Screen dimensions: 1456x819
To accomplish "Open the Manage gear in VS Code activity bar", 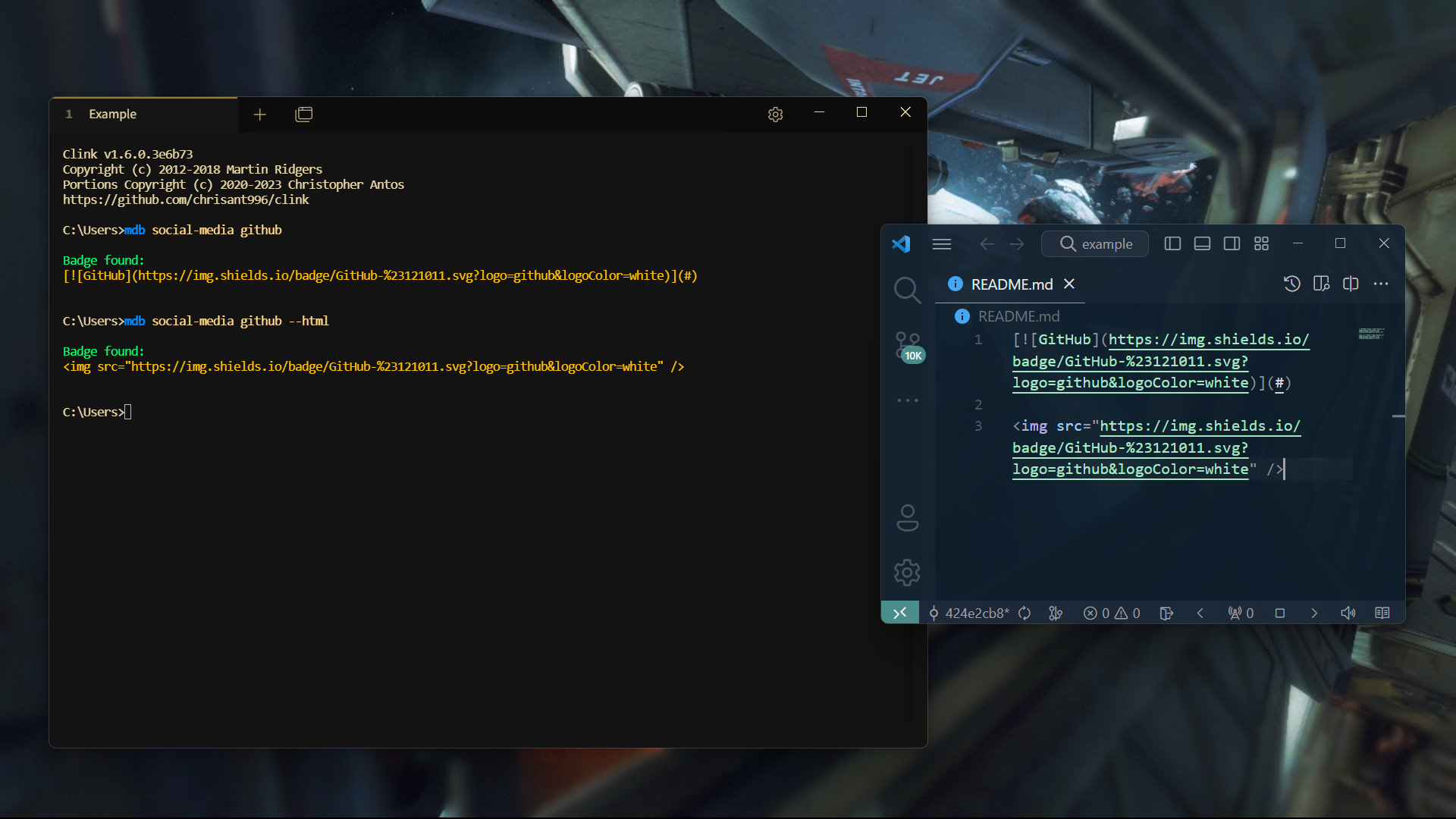I will [x=907, y=573].
